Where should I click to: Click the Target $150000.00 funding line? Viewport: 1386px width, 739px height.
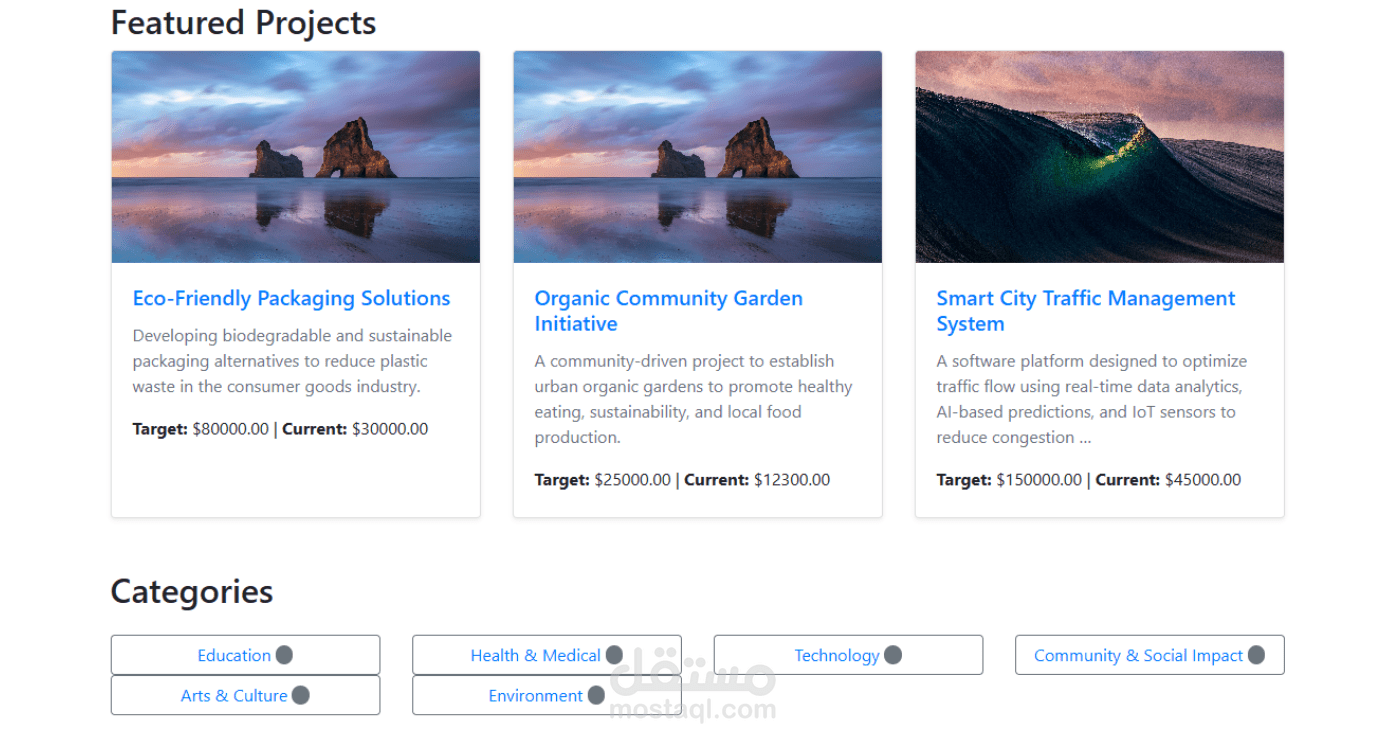pos(1089,480)
